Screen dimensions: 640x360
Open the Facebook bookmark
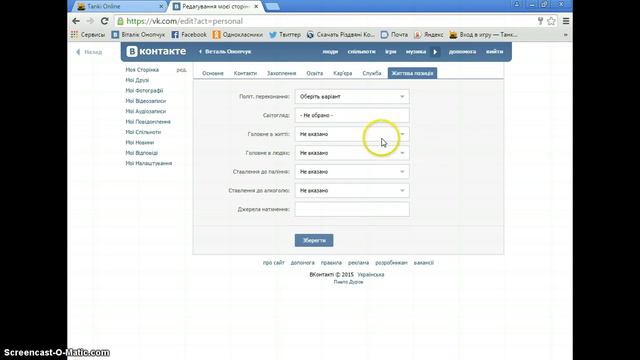coord(189,35)
